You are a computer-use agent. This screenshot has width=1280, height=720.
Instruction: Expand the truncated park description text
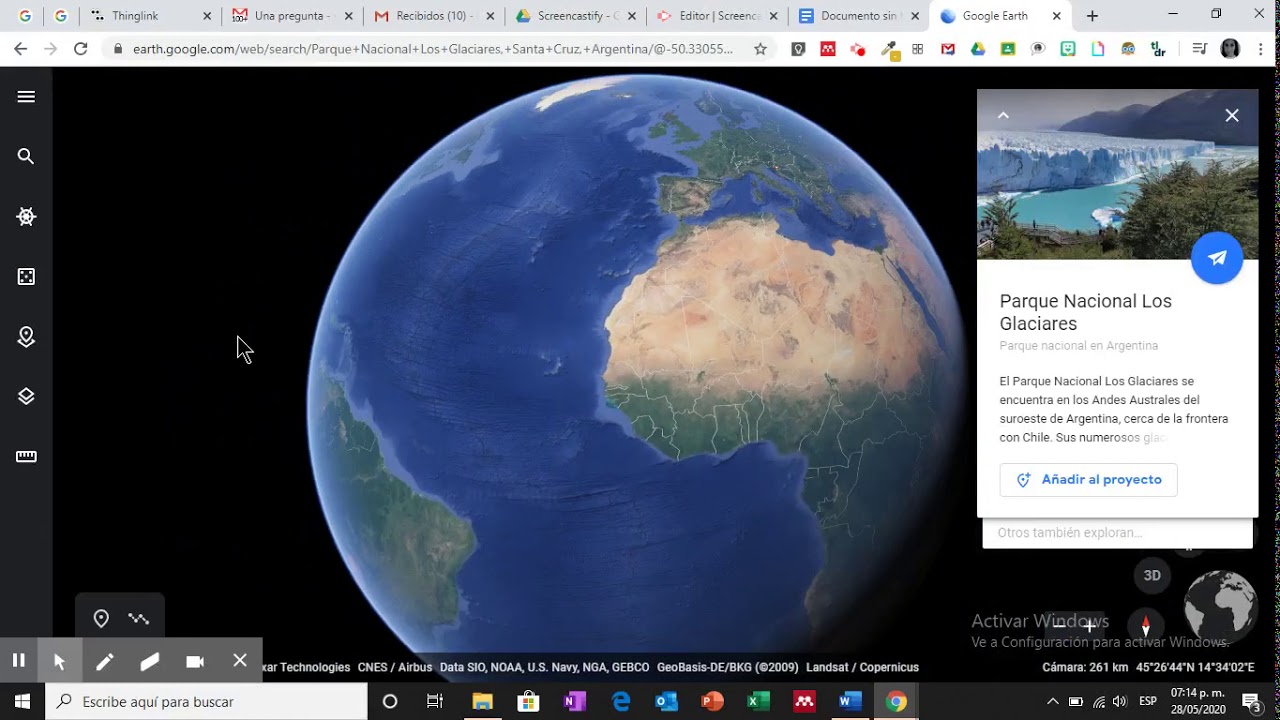(1114, 410)
